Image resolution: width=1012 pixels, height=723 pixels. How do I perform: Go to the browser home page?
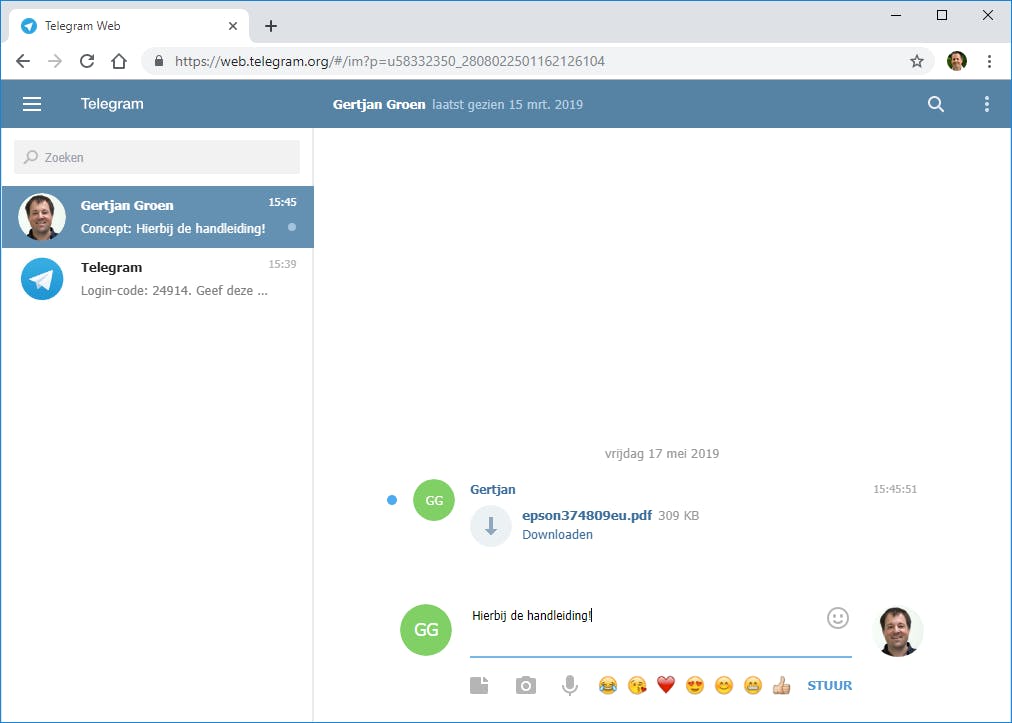point(119,61)
